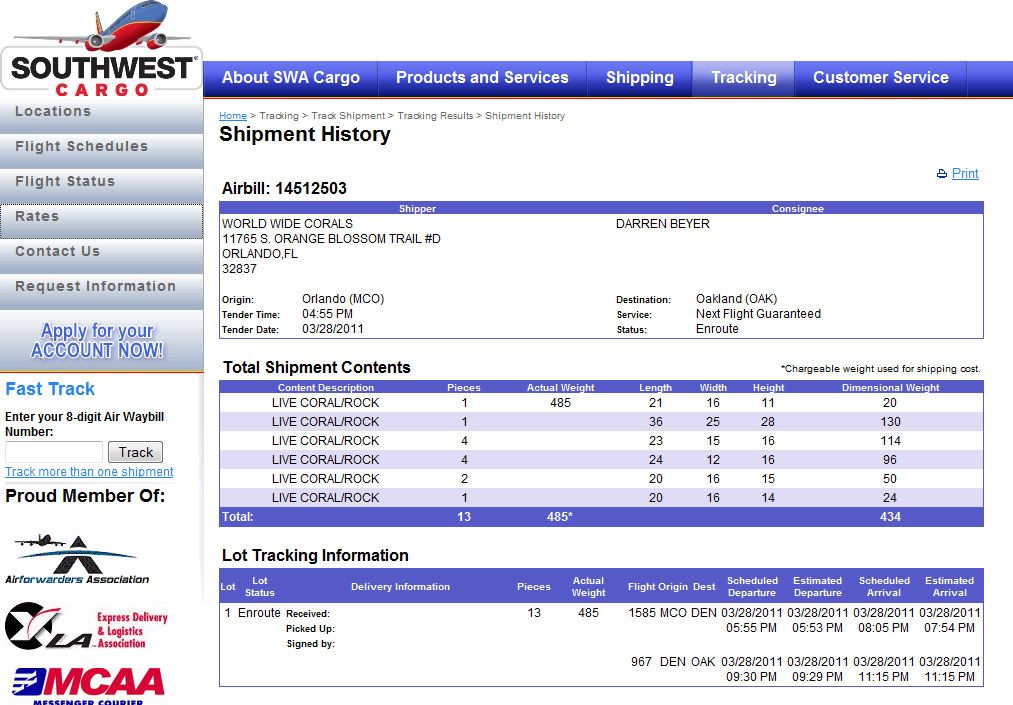Click the Fast Track heading
The width and height of the screenshot is (1013, 705).
pos(50,389)
